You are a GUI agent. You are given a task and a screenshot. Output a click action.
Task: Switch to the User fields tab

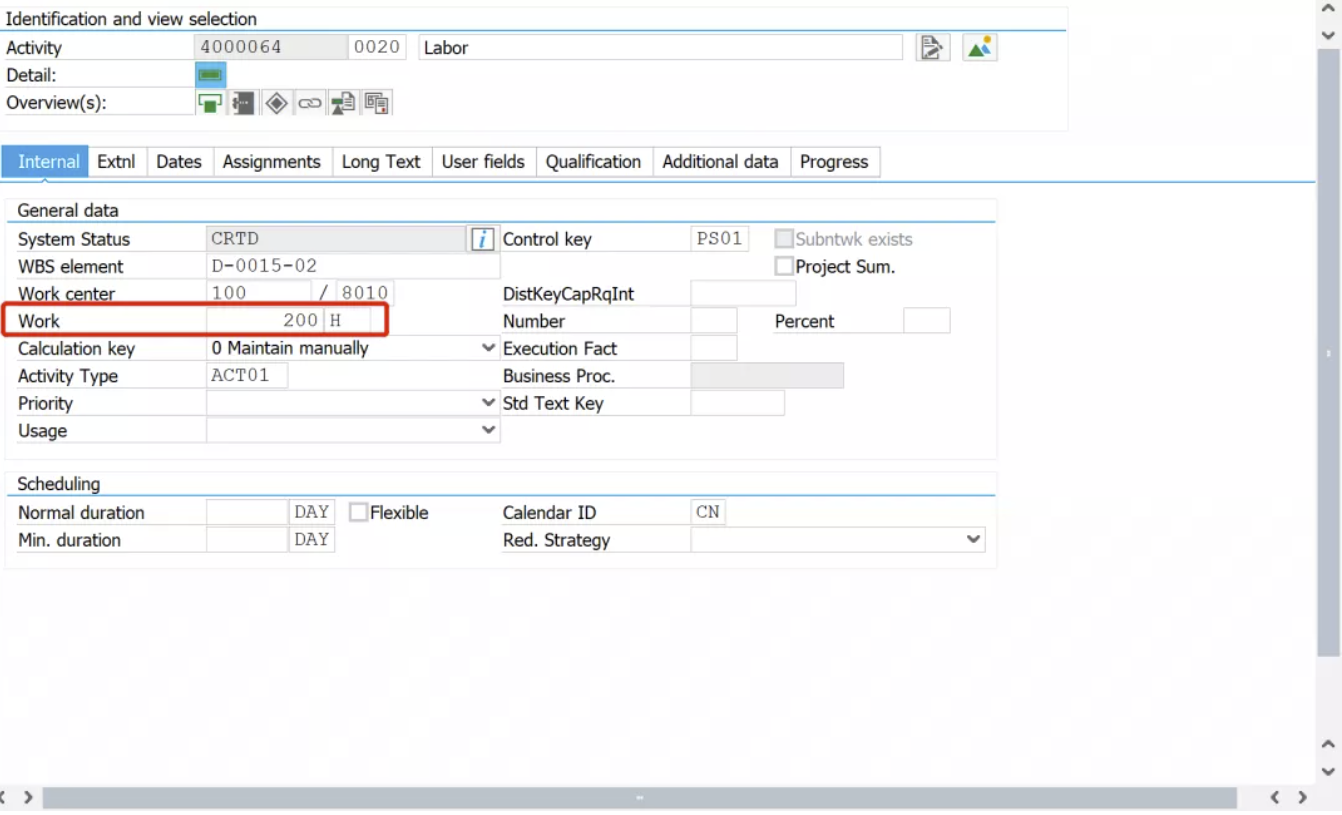pyautogui.click(x=483, y=162)
